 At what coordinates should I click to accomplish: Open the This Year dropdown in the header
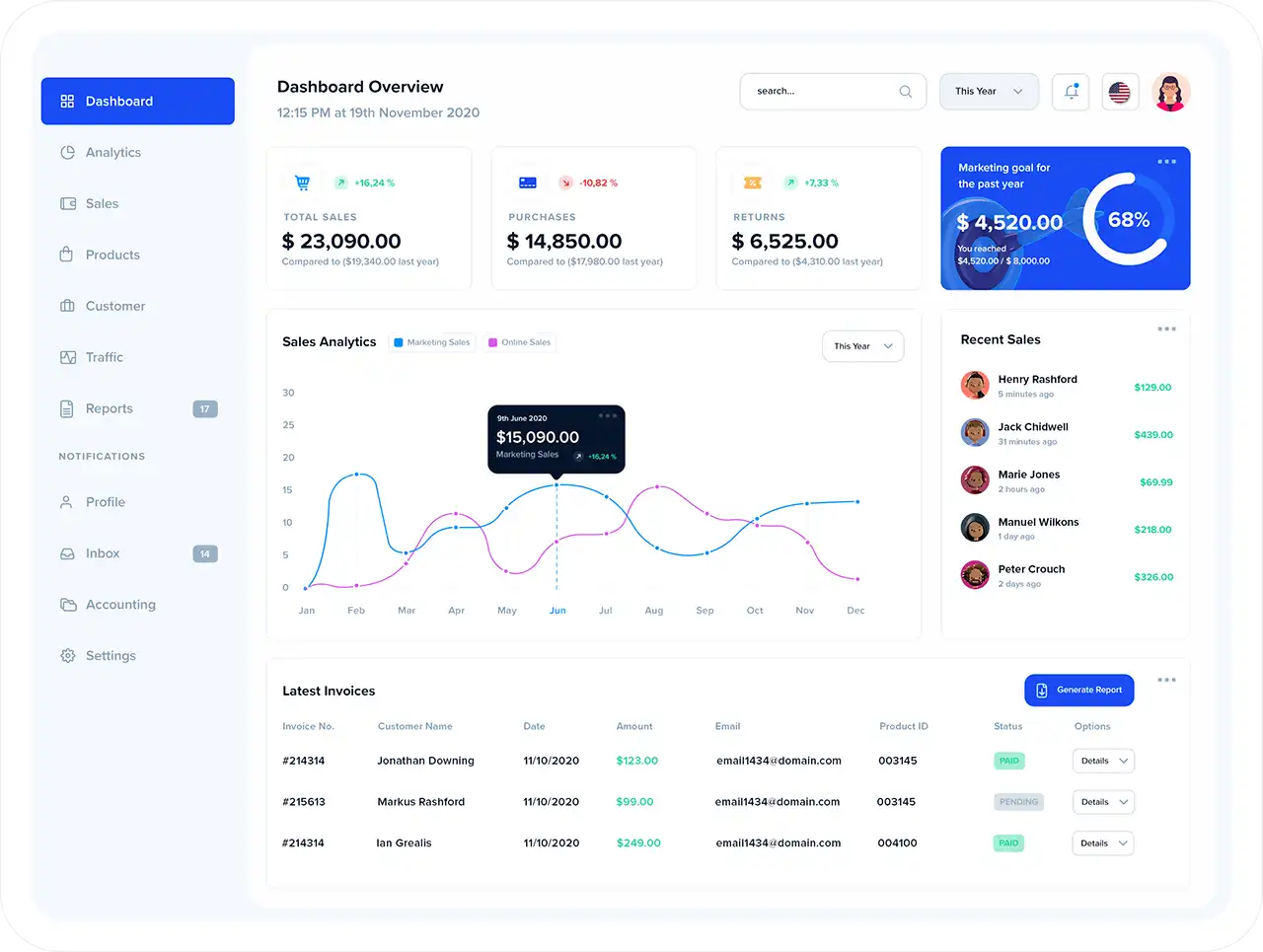[989, 91]
